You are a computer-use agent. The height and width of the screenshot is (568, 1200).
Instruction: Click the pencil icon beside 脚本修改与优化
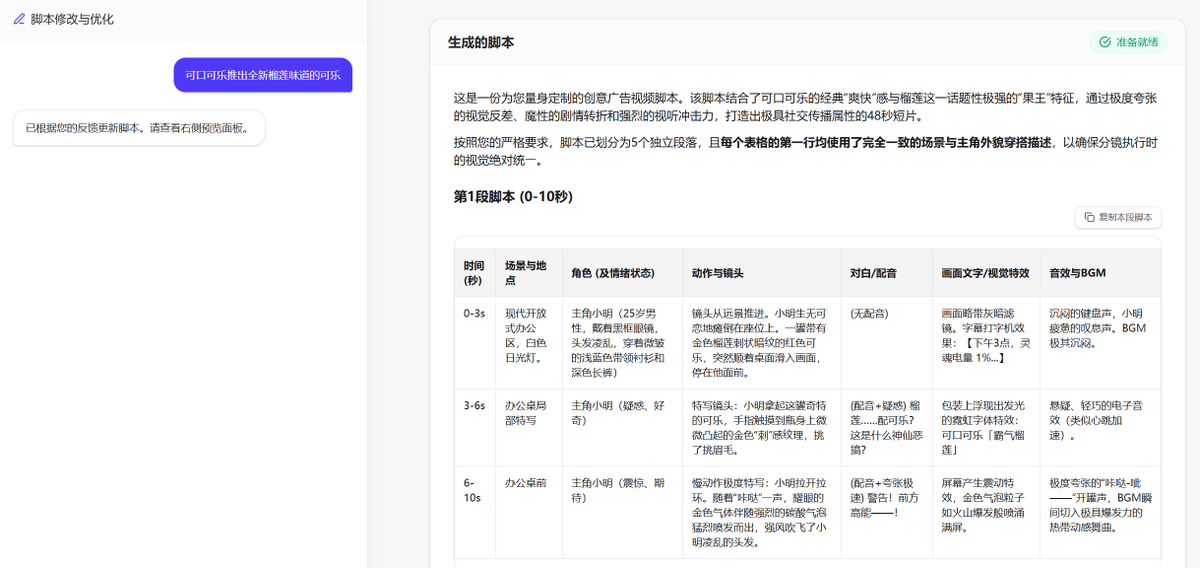(x=19, y=19)
